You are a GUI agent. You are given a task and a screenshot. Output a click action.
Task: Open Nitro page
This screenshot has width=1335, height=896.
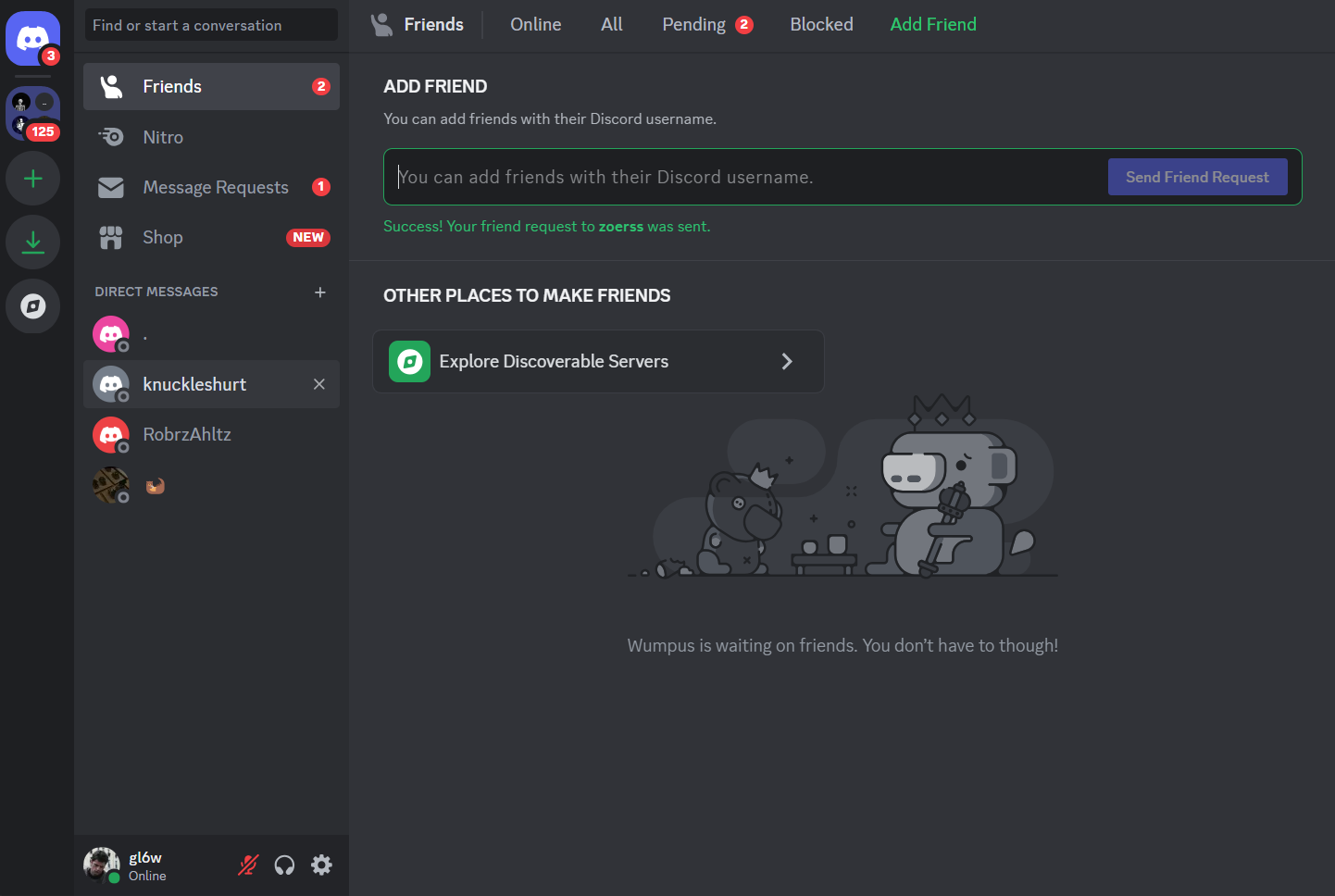[211, 137]
